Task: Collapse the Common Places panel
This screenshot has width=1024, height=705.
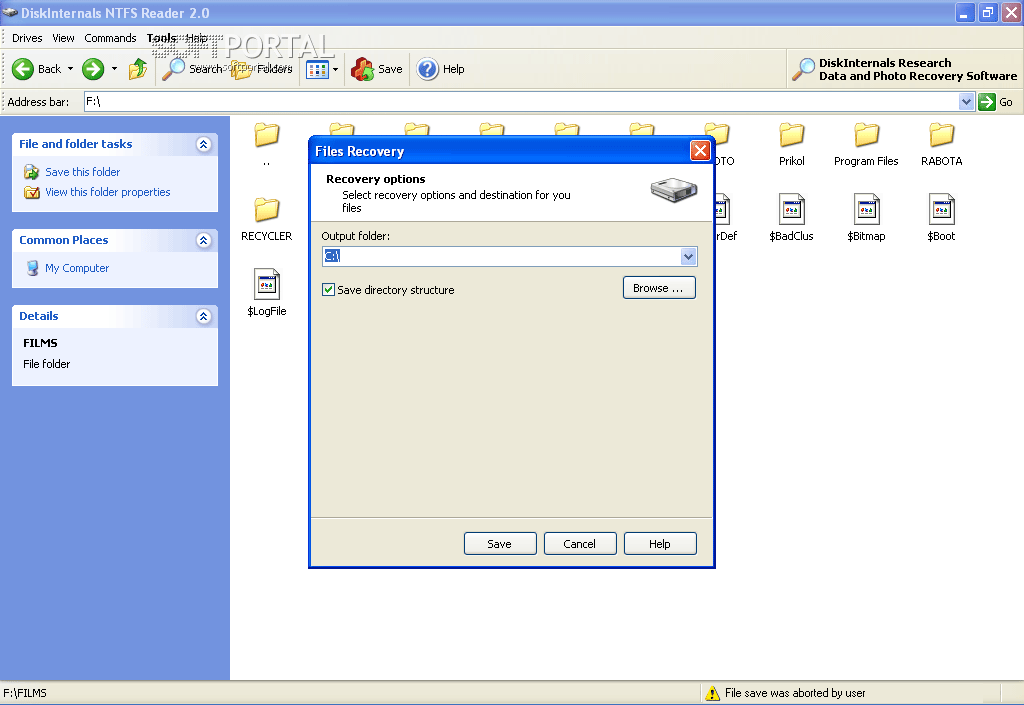Action: pyautogui.click(x=204, y=240)
